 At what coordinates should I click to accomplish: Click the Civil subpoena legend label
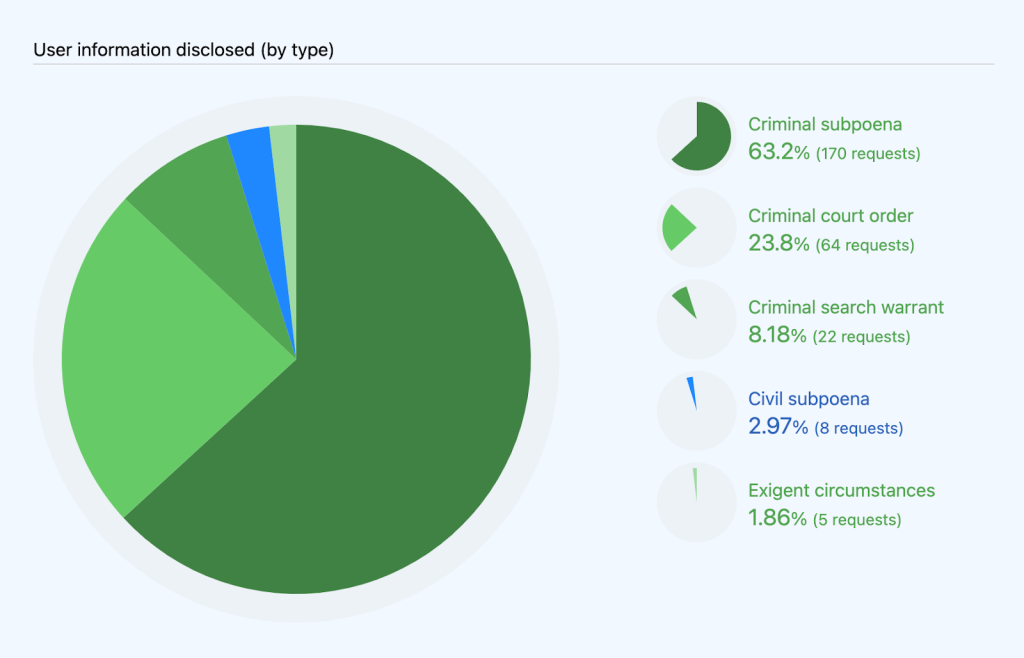[809, 399]
